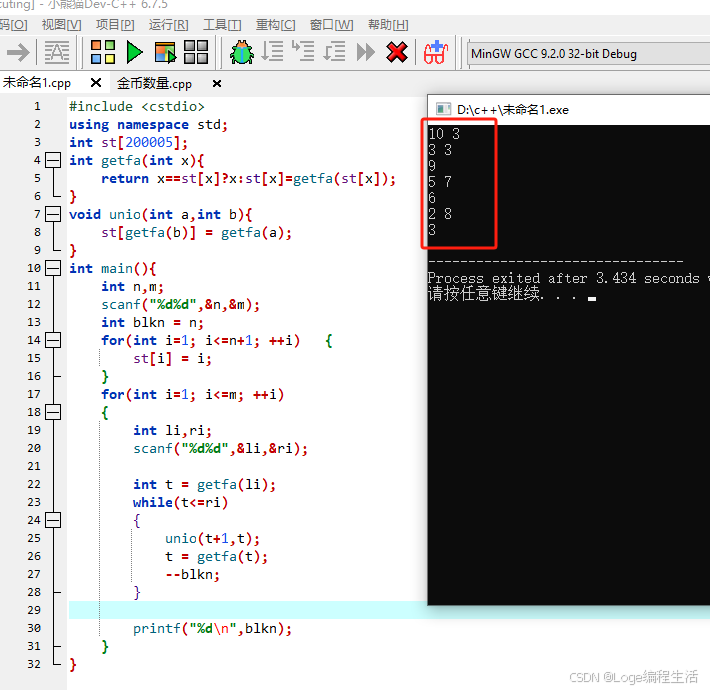Stop execution with the red X icon
Screen dimensions: 710x690
tap(397, 52)
